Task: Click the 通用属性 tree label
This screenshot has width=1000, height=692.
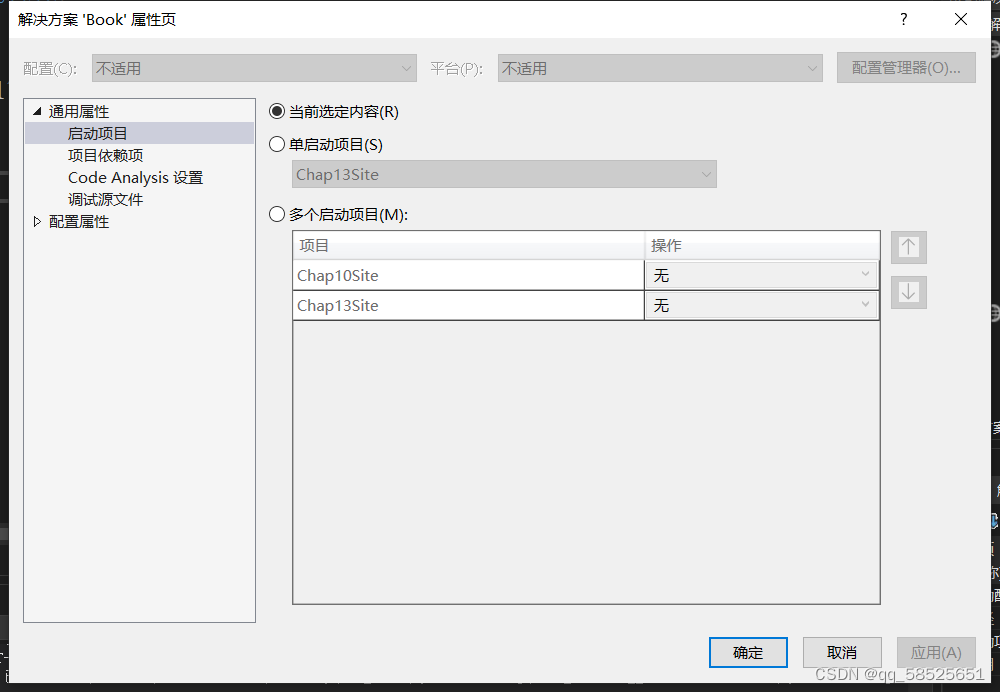Action: (x=79, y=112)
